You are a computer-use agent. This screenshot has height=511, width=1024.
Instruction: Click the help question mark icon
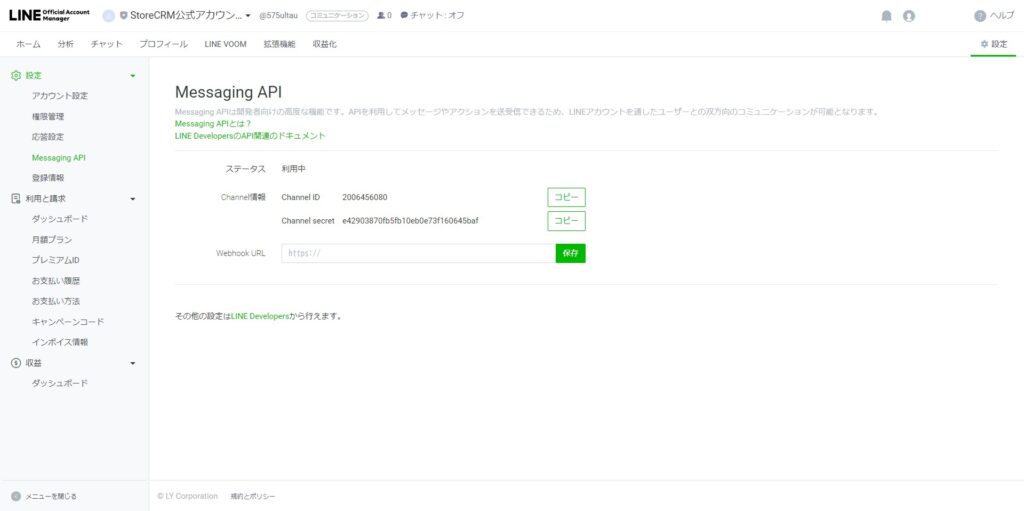pyautogui.click(x=980, y=16)
